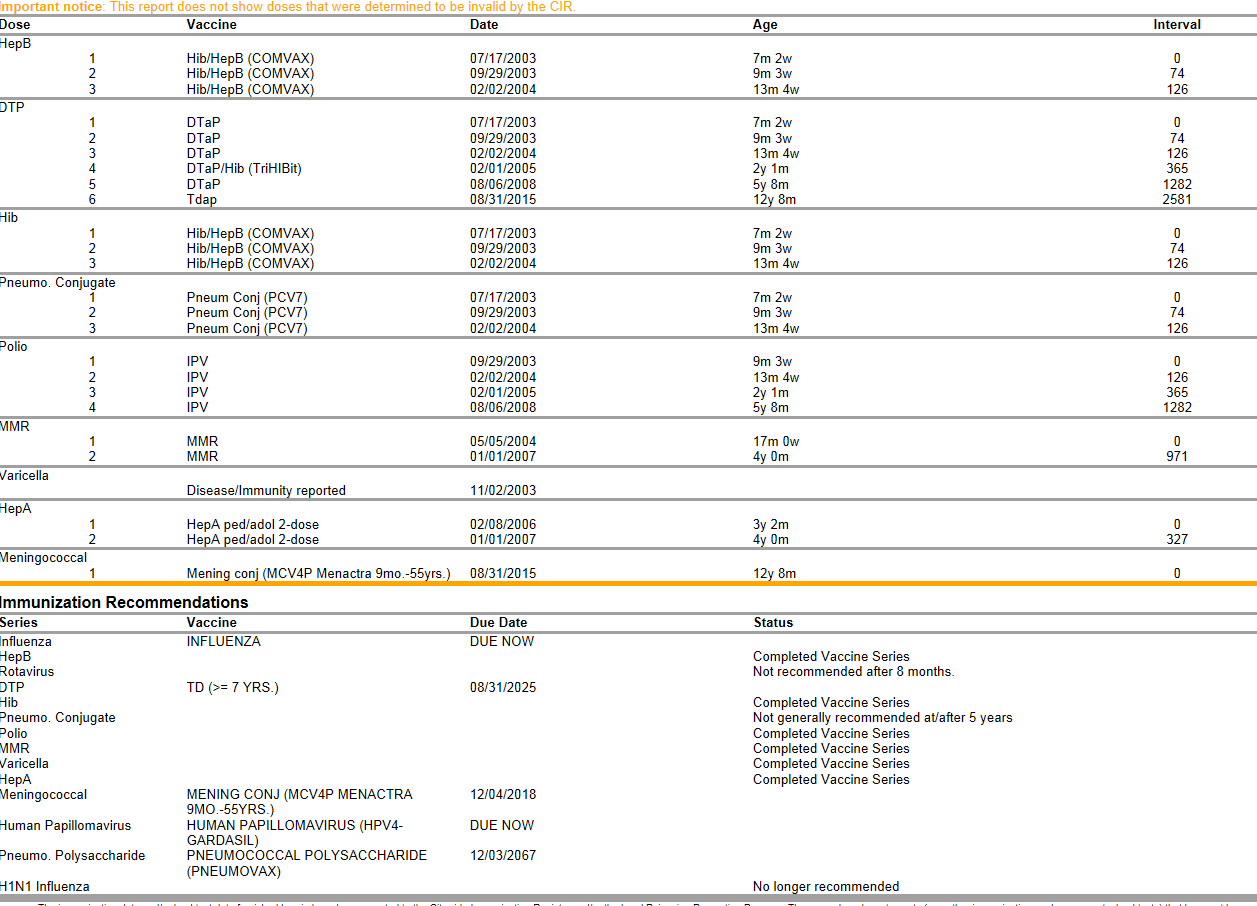Select the "Tdap" vaccine name
Image resolution: width=1257 pixels, height=906 pixels.
(203, 199)
